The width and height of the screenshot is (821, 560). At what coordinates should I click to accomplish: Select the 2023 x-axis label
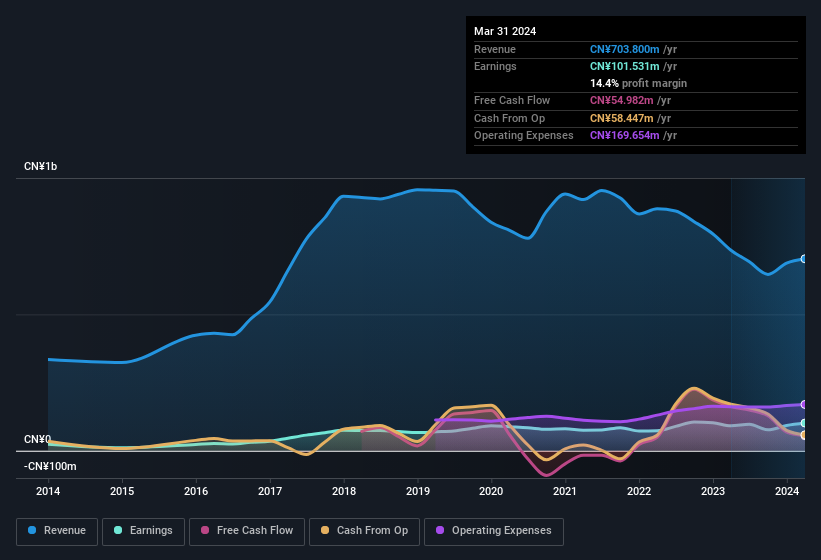click(713, 491)
